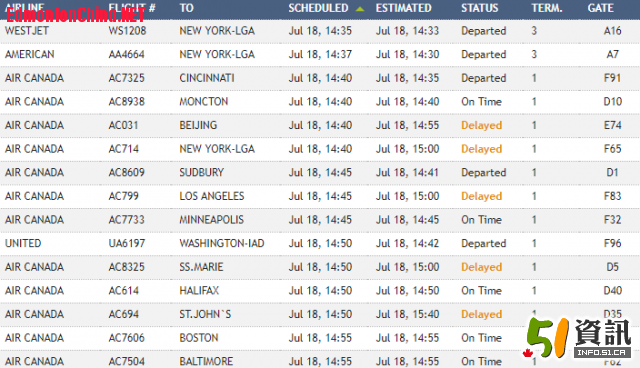Sort flights by STATUS column header
640x368 pixels.
coord(480,8)
